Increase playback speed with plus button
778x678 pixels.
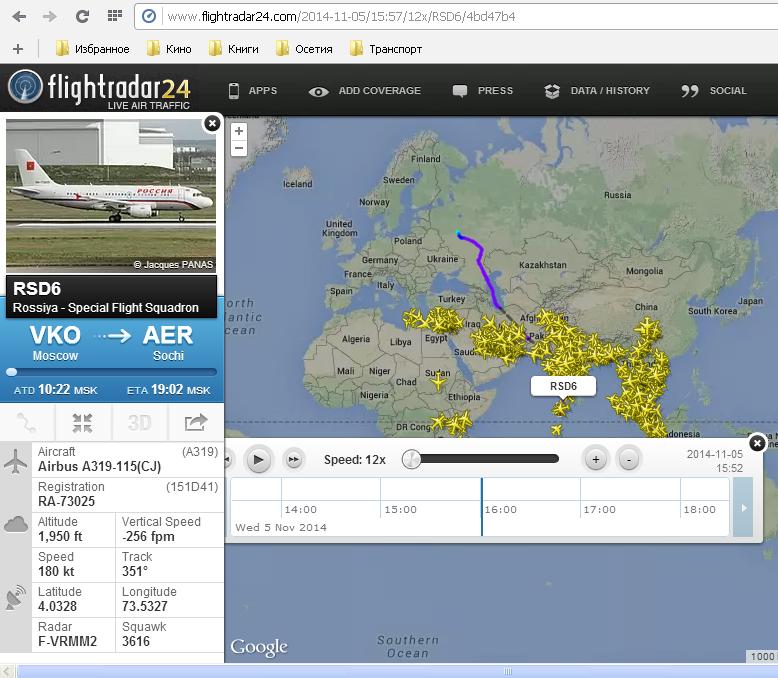point(596,460)
